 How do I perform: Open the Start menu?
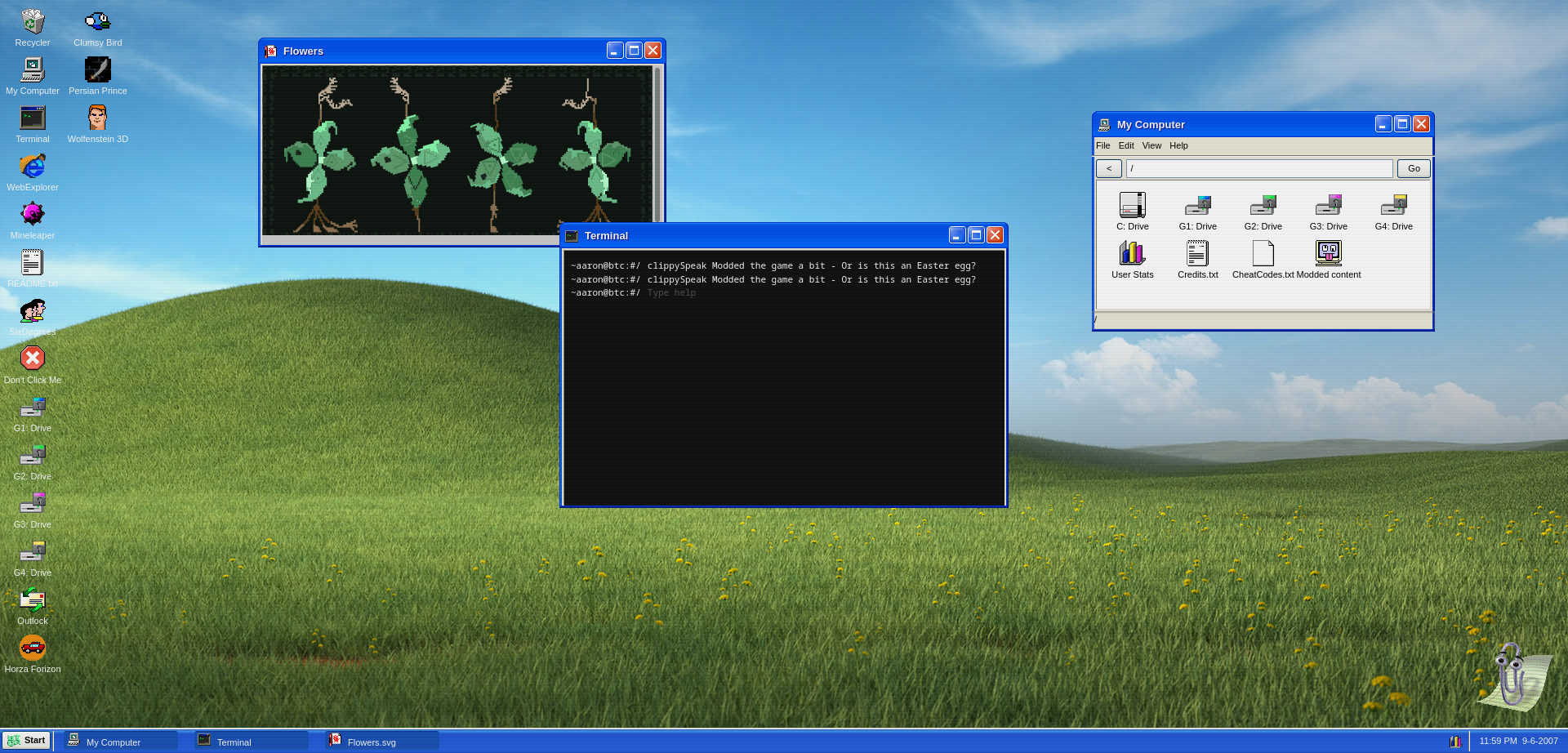click(26, 741)
